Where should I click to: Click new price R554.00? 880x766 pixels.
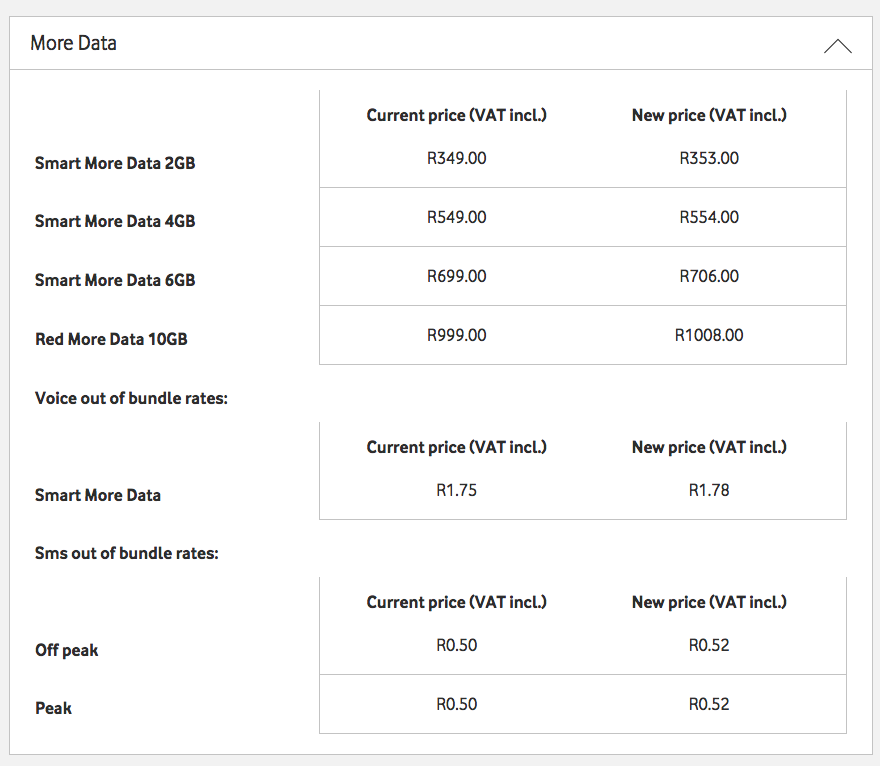pos(709,217)
